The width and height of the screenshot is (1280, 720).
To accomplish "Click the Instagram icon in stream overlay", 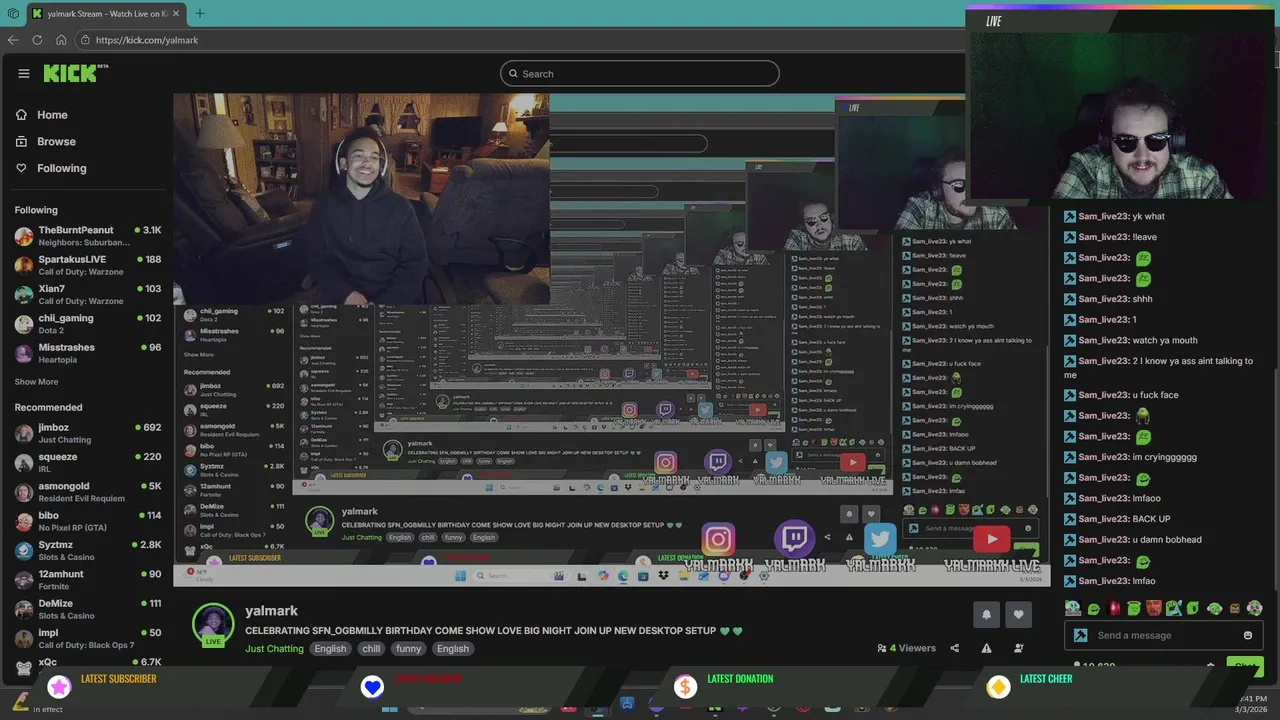I will coord(717,540).
